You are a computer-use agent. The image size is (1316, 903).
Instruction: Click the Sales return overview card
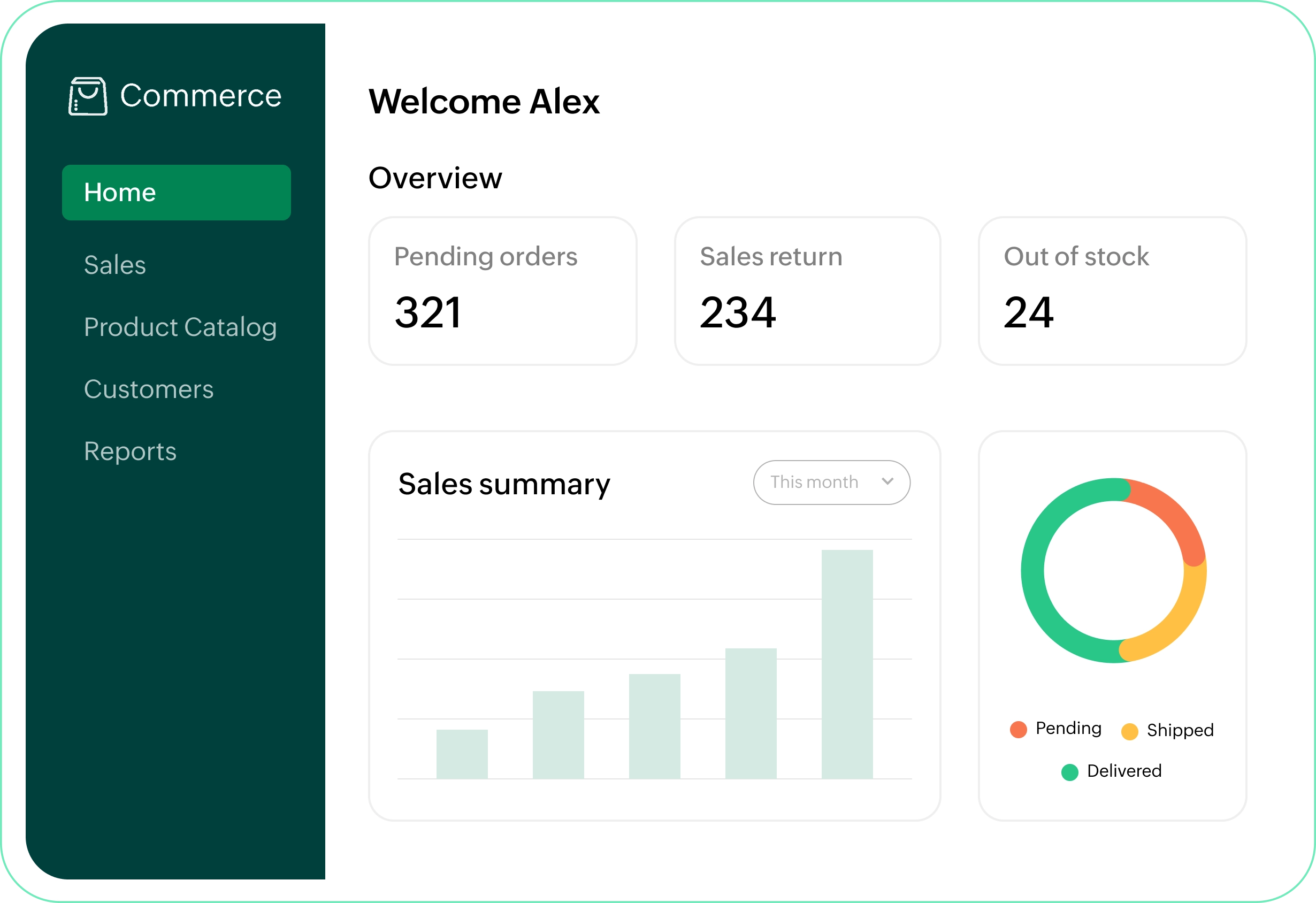807,291
